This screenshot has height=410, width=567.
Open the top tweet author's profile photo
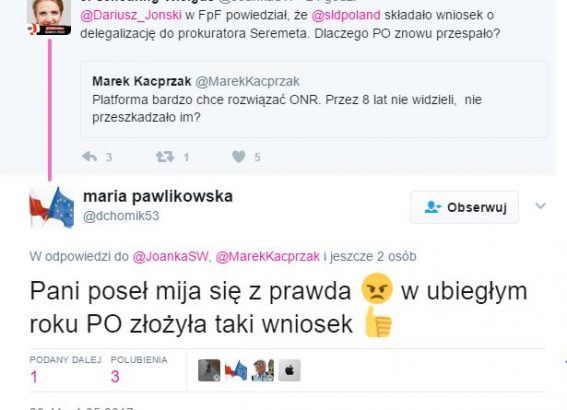(49, 17)
